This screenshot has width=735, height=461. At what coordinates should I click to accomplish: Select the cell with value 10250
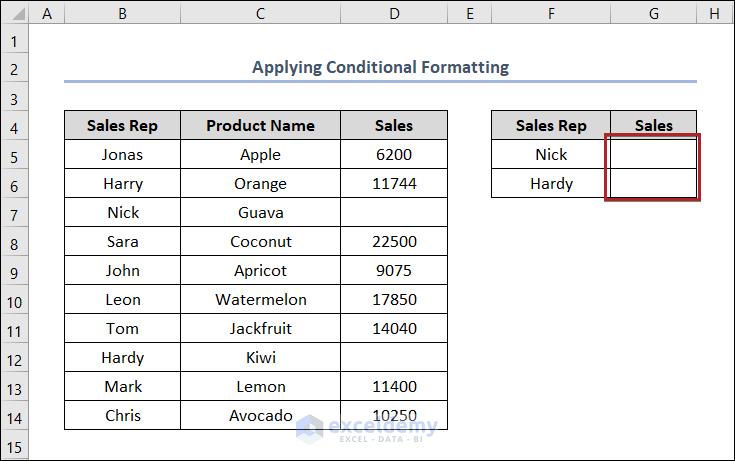(394, 416)
